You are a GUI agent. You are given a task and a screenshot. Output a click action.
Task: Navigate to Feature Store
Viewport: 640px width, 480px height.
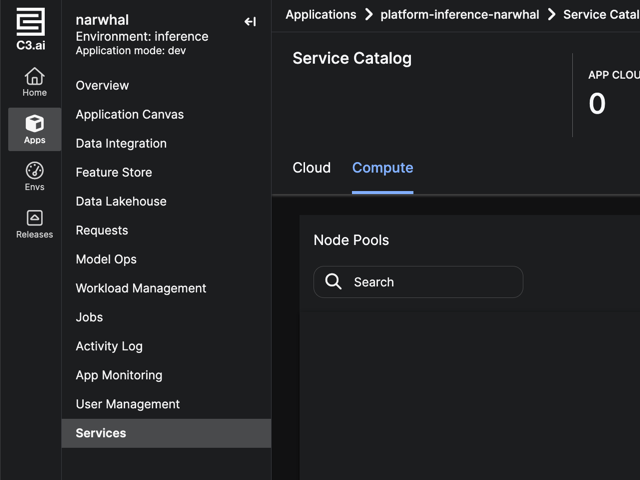tap(114, 172)
